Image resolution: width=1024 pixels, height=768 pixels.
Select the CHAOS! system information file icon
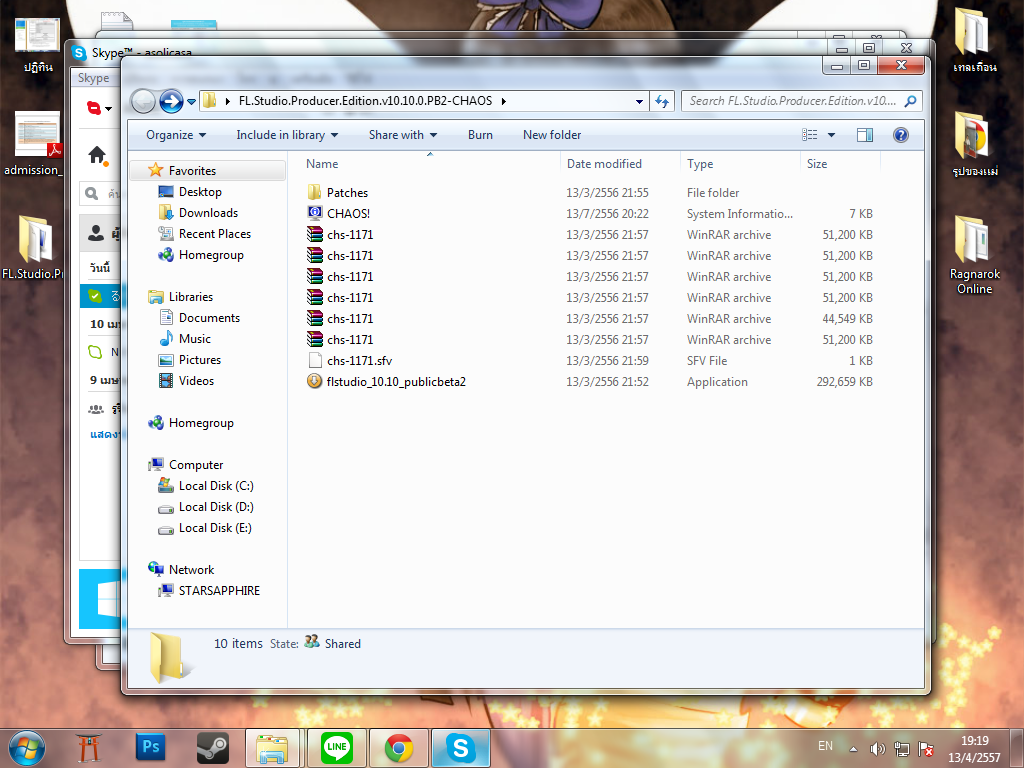pos(314,214)
